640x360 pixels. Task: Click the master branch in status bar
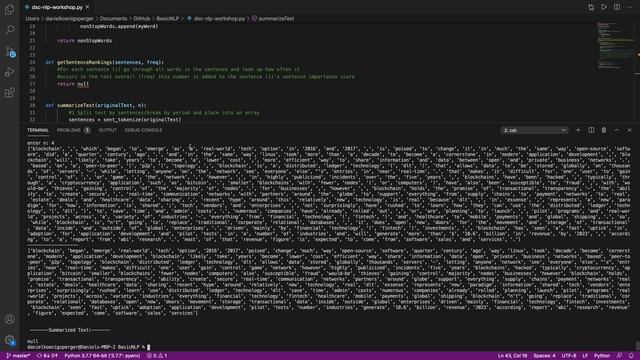[18, 356]
